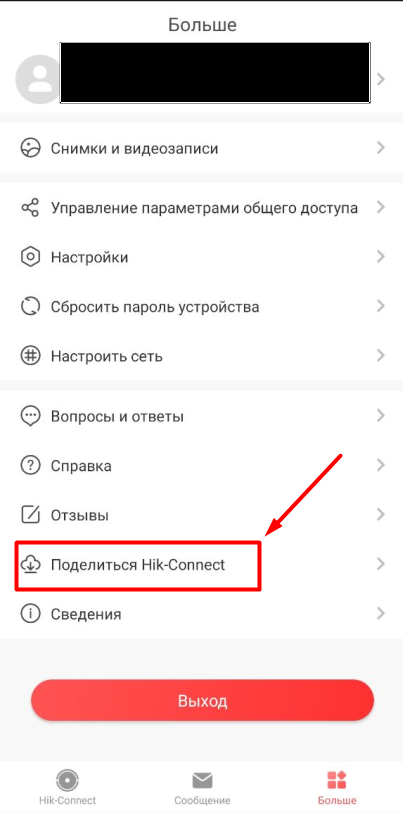
Task: Click the cloud download share Hik-Connect icon
Action: (x=30, y=565)
